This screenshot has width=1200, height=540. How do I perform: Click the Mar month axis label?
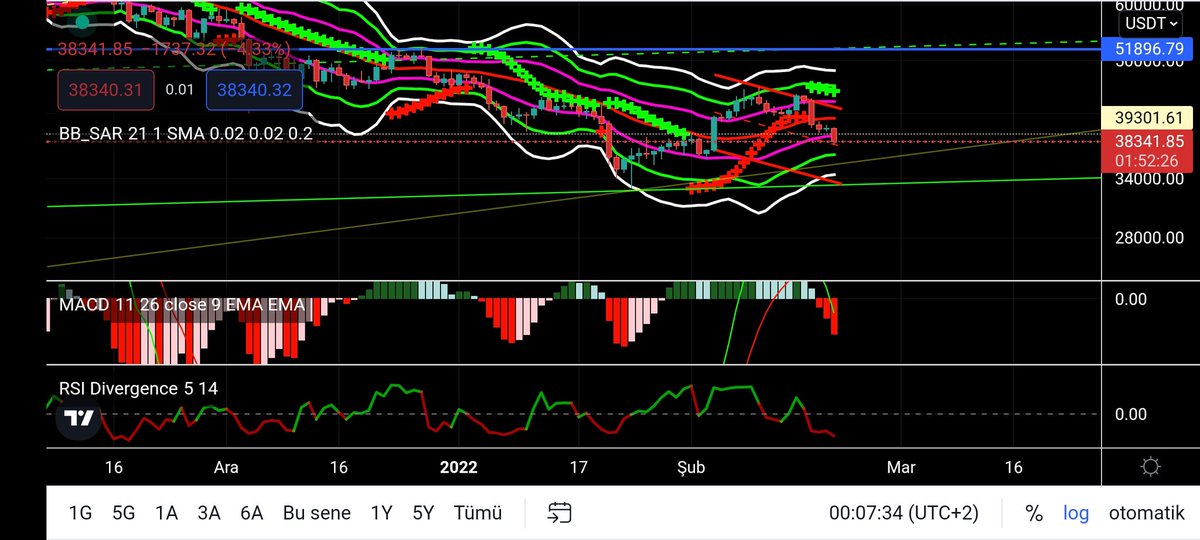point(902,467)
